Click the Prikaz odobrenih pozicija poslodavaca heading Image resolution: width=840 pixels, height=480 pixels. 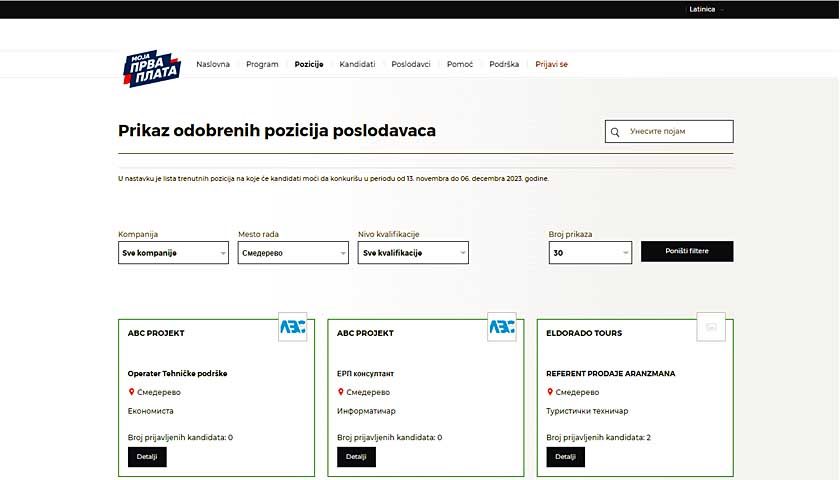tap(277, 131)
